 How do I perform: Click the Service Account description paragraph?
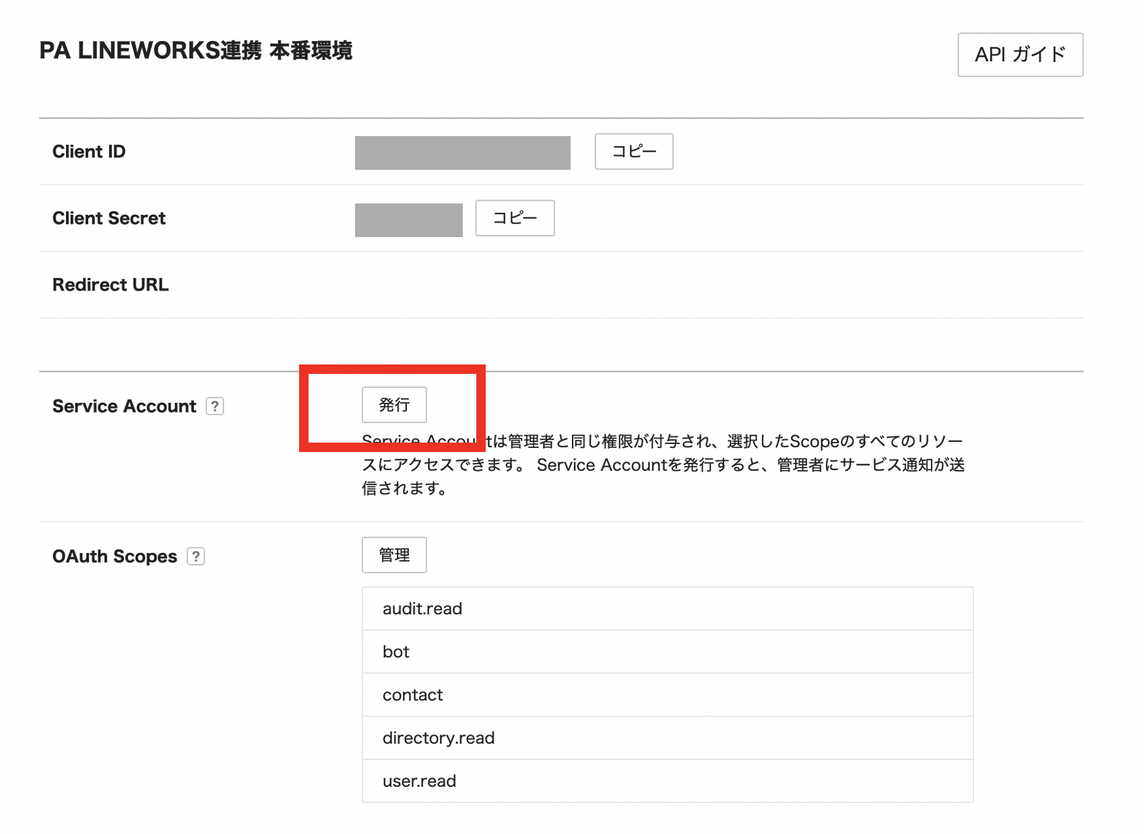663,465
